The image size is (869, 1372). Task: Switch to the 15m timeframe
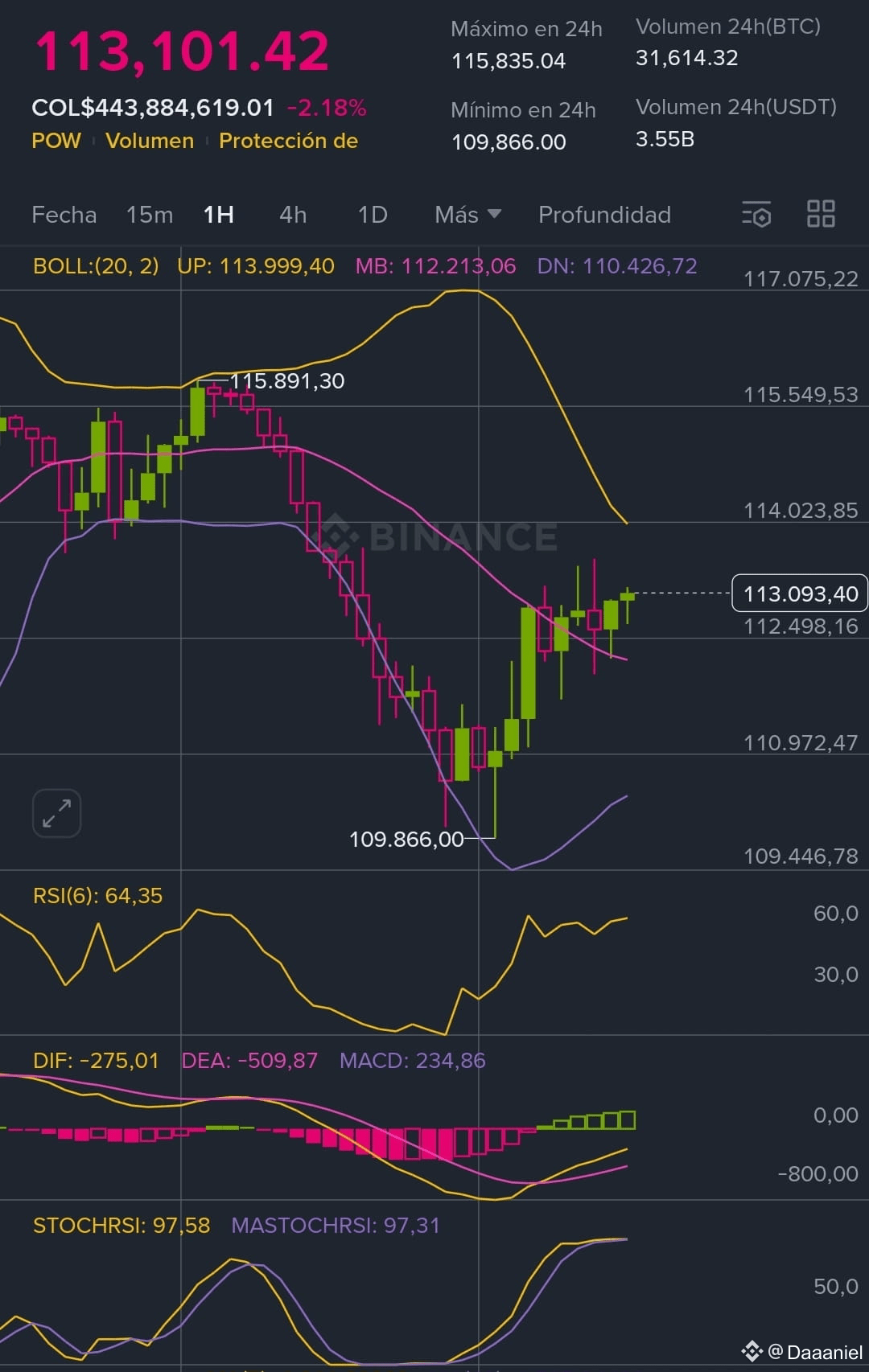click(x=150, y=215)
